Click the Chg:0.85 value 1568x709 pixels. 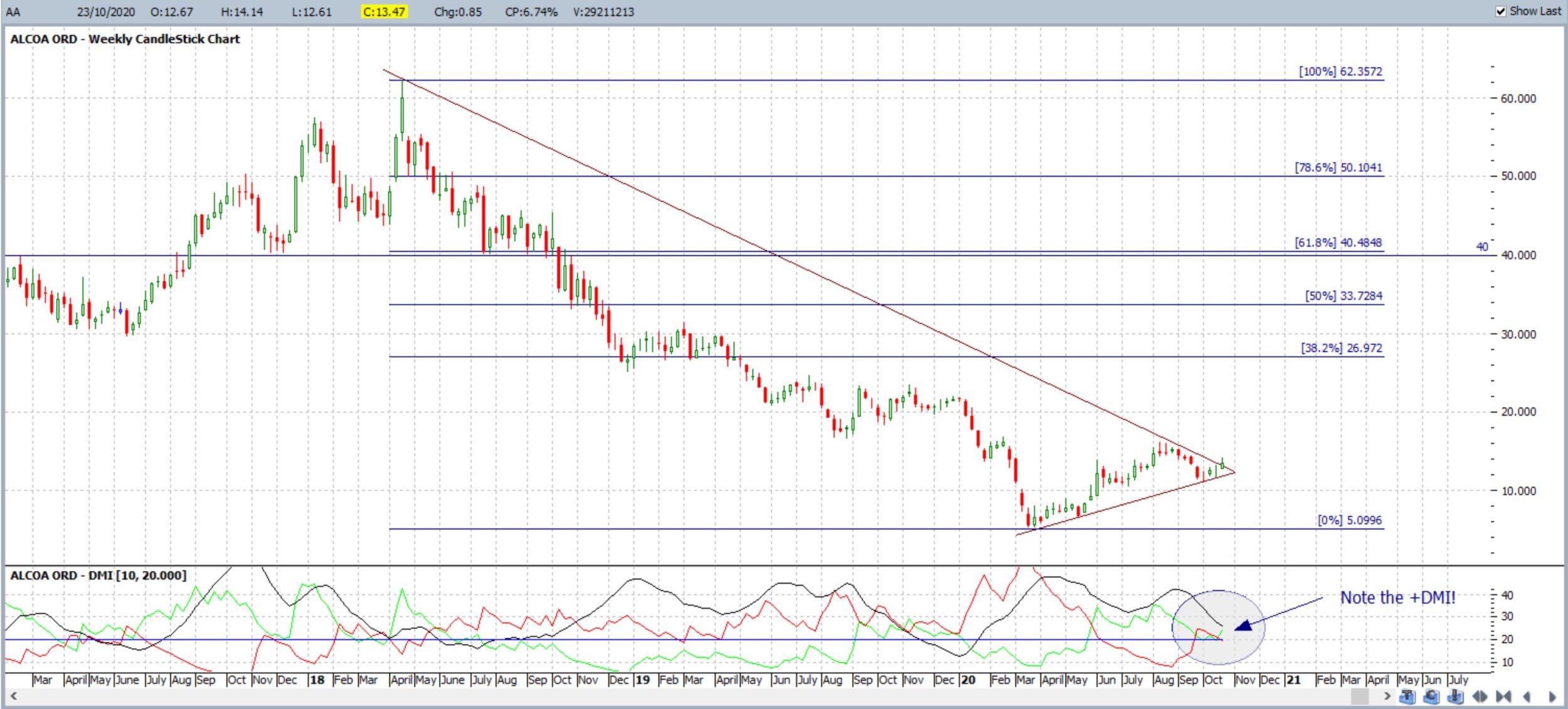click(458, 12)
